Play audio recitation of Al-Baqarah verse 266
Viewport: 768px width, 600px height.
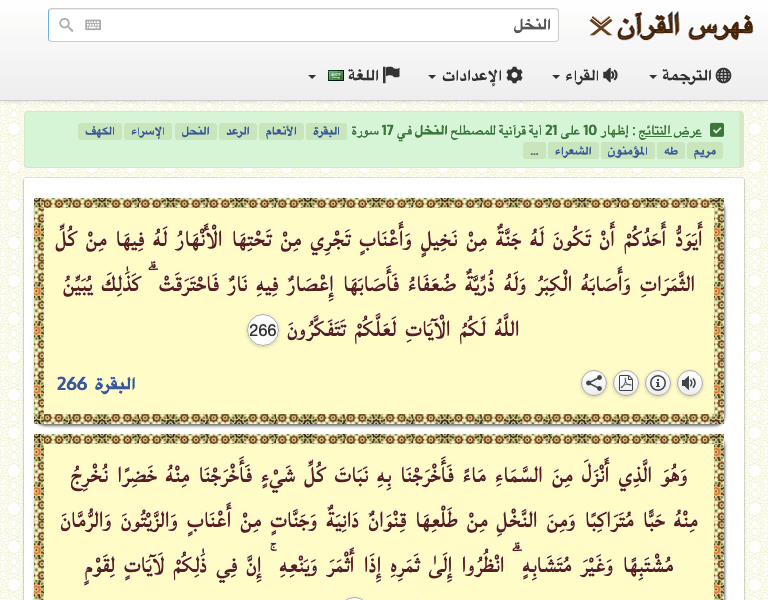(690, 383)
